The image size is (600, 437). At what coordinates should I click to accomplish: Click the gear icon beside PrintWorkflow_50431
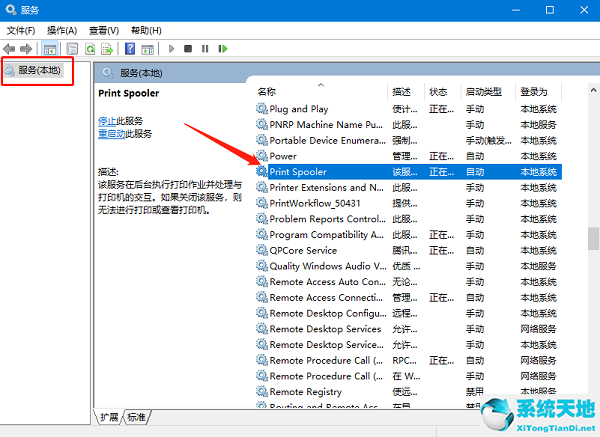coord(262,203)
